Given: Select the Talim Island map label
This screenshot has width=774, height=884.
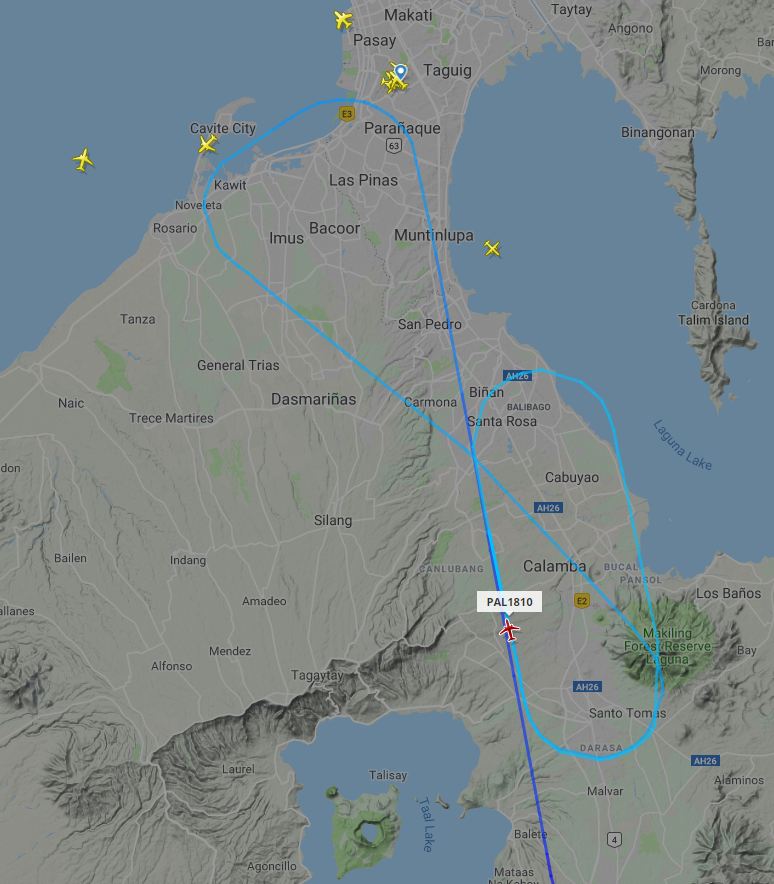Looking at the screenshot, I should [x=713, y=320].
